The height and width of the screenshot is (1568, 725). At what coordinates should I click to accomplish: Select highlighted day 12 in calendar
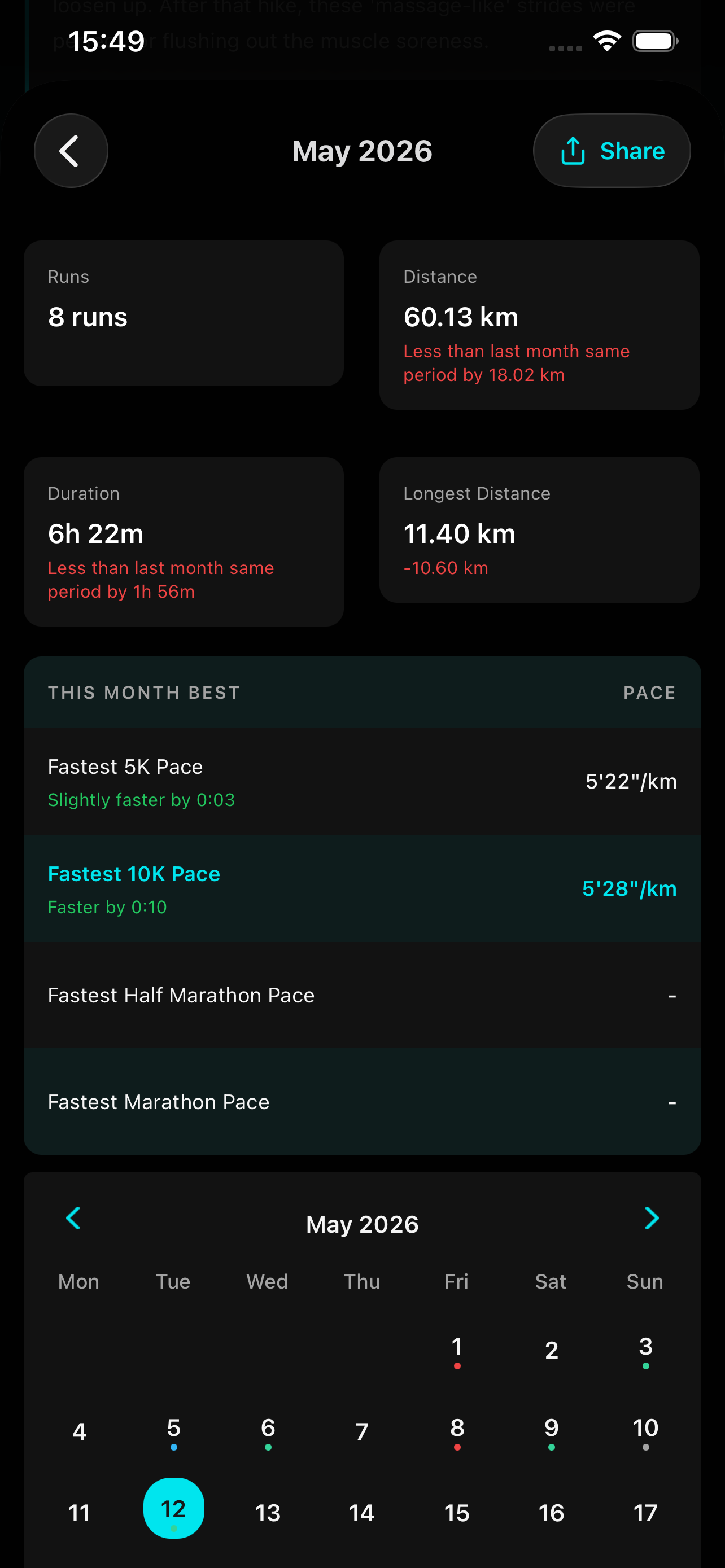coord(173,1508)
